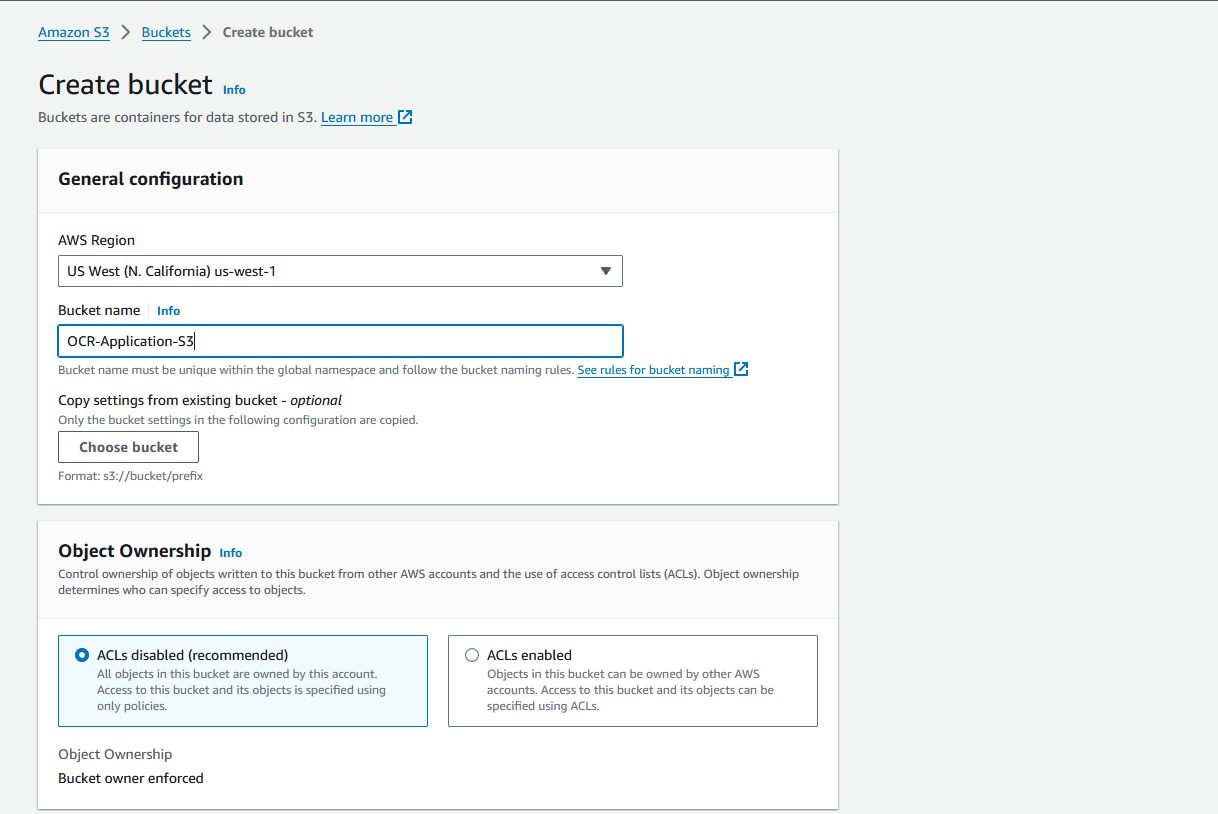Open the Learn more link about buckets
Screen dimensions: 1218x814
click(x=357, y=117)
